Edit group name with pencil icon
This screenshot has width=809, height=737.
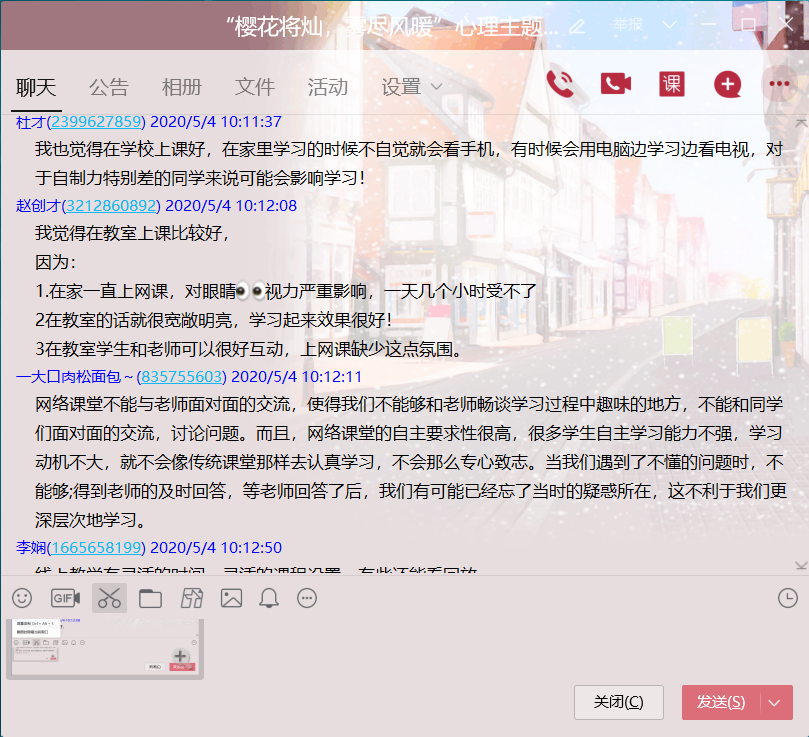pyautogui.click(x=577, y=26)
